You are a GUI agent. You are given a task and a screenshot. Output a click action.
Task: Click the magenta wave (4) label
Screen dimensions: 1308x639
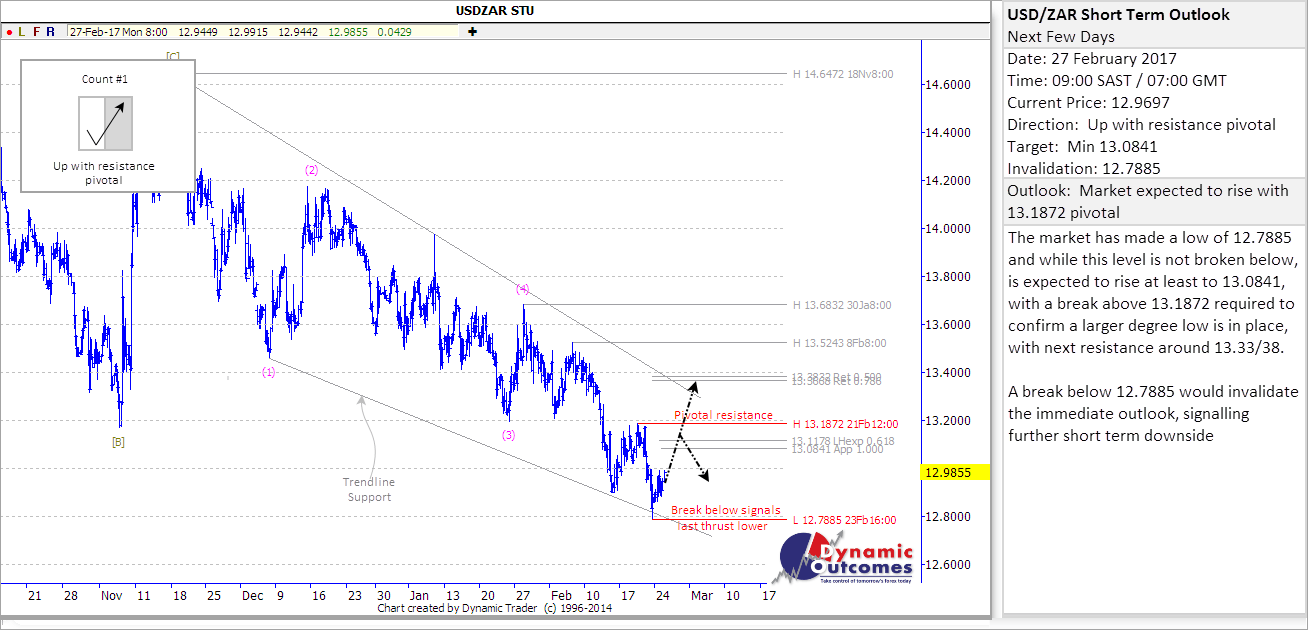click(522, 289)
